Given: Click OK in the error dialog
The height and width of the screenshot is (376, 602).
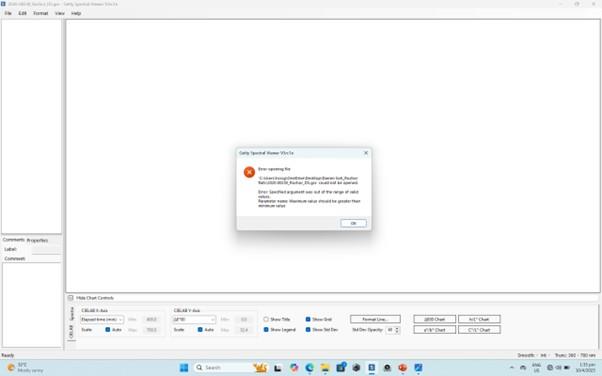Looking at the screenshot, I should [353, 223].
